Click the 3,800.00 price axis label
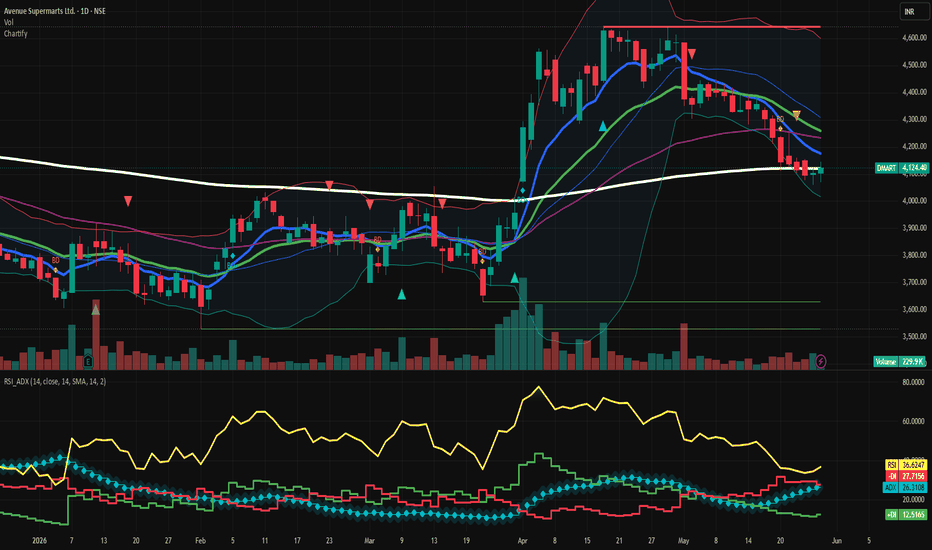 (914, 255)
